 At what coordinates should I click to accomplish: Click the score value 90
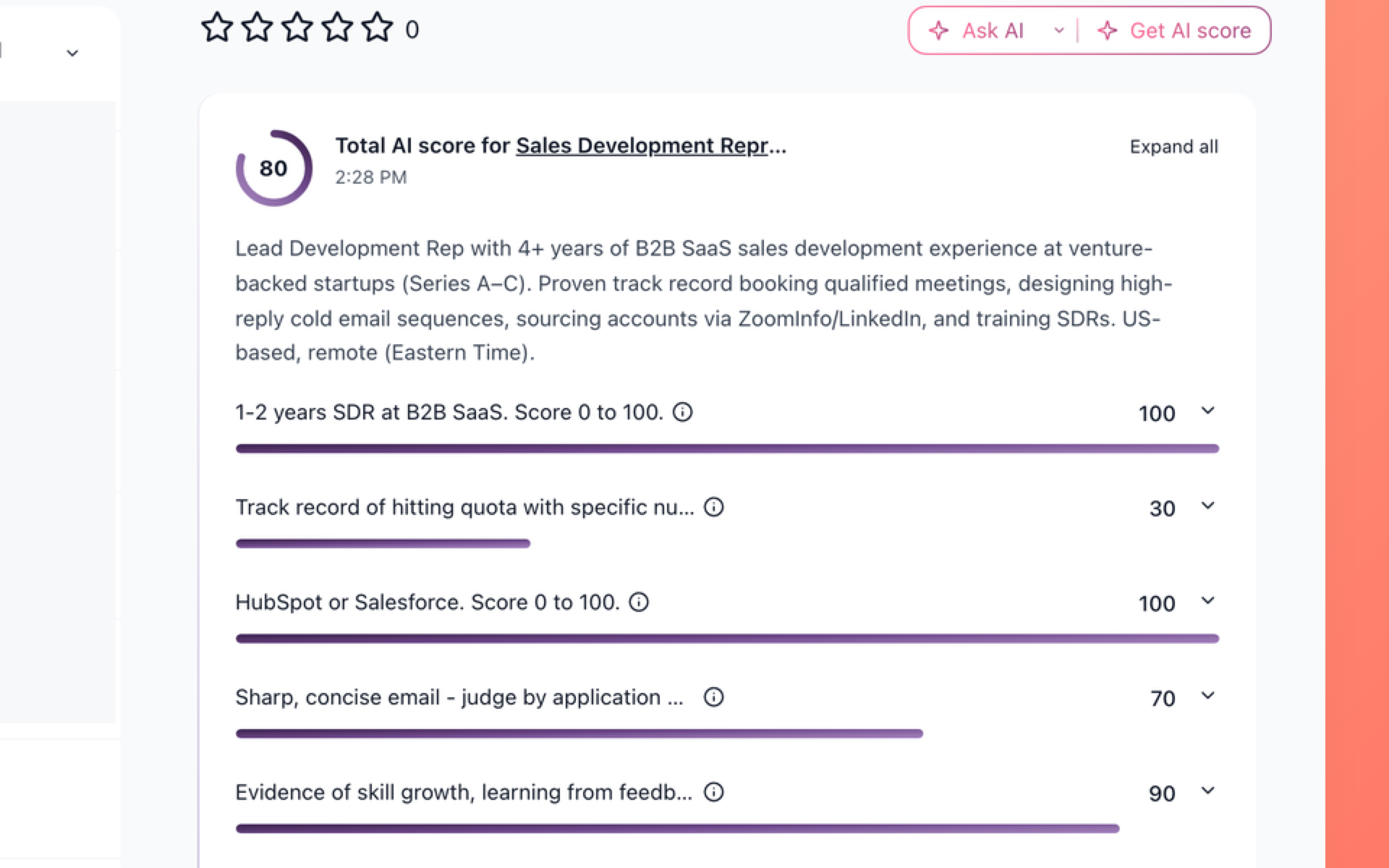(x=1162, y=793)
